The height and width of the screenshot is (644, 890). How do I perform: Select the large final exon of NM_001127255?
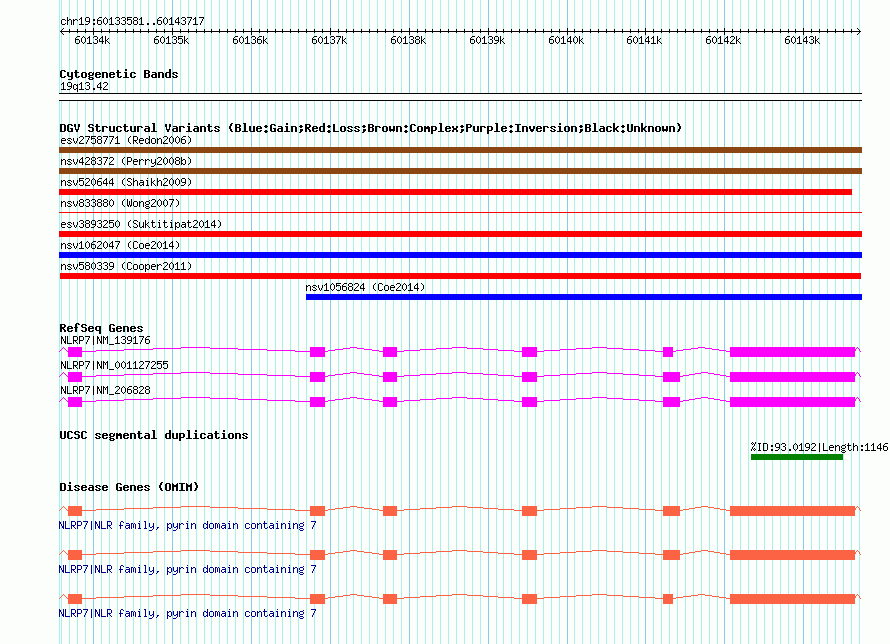792,377
